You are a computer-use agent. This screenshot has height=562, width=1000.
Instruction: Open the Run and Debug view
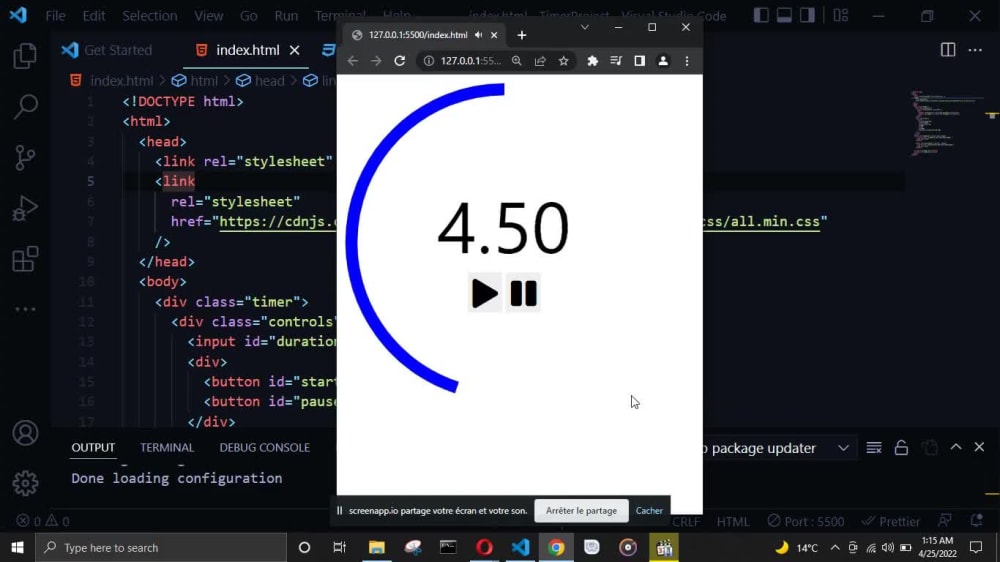[x=25, y=209]
